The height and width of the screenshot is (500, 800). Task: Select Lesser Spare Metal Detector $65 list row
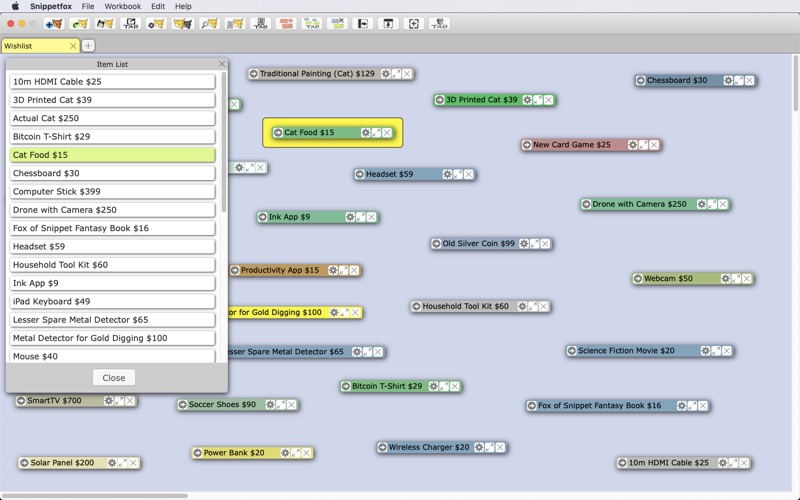click(x=112, y=320)
